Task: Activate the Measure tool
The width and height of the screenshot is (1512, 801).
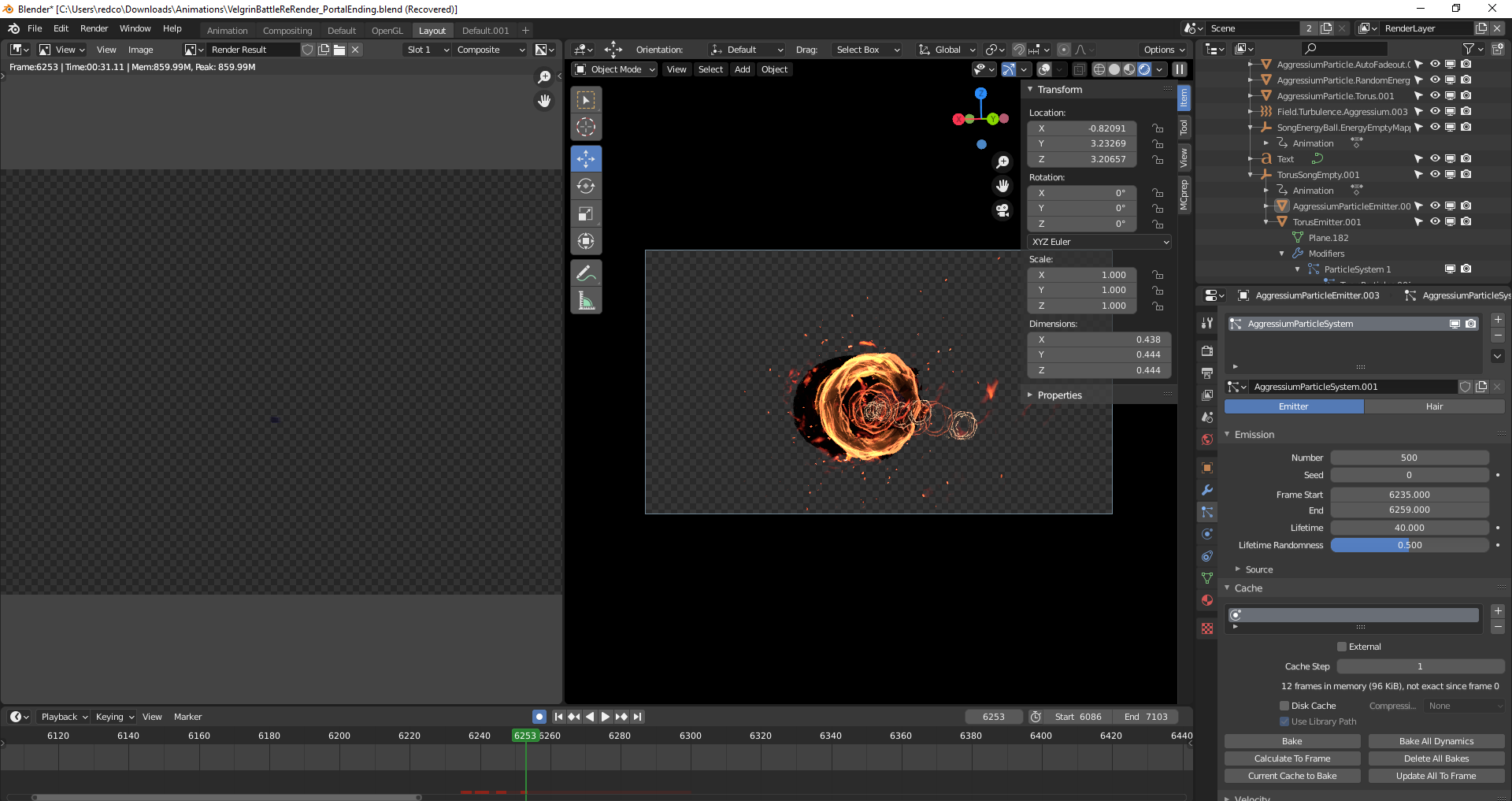Action: 586,301
